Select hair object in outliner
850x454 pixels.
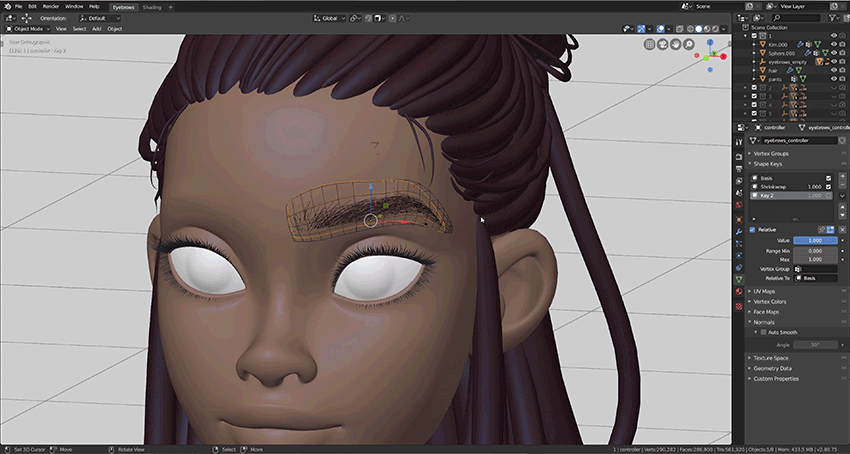tap(773, 71)
